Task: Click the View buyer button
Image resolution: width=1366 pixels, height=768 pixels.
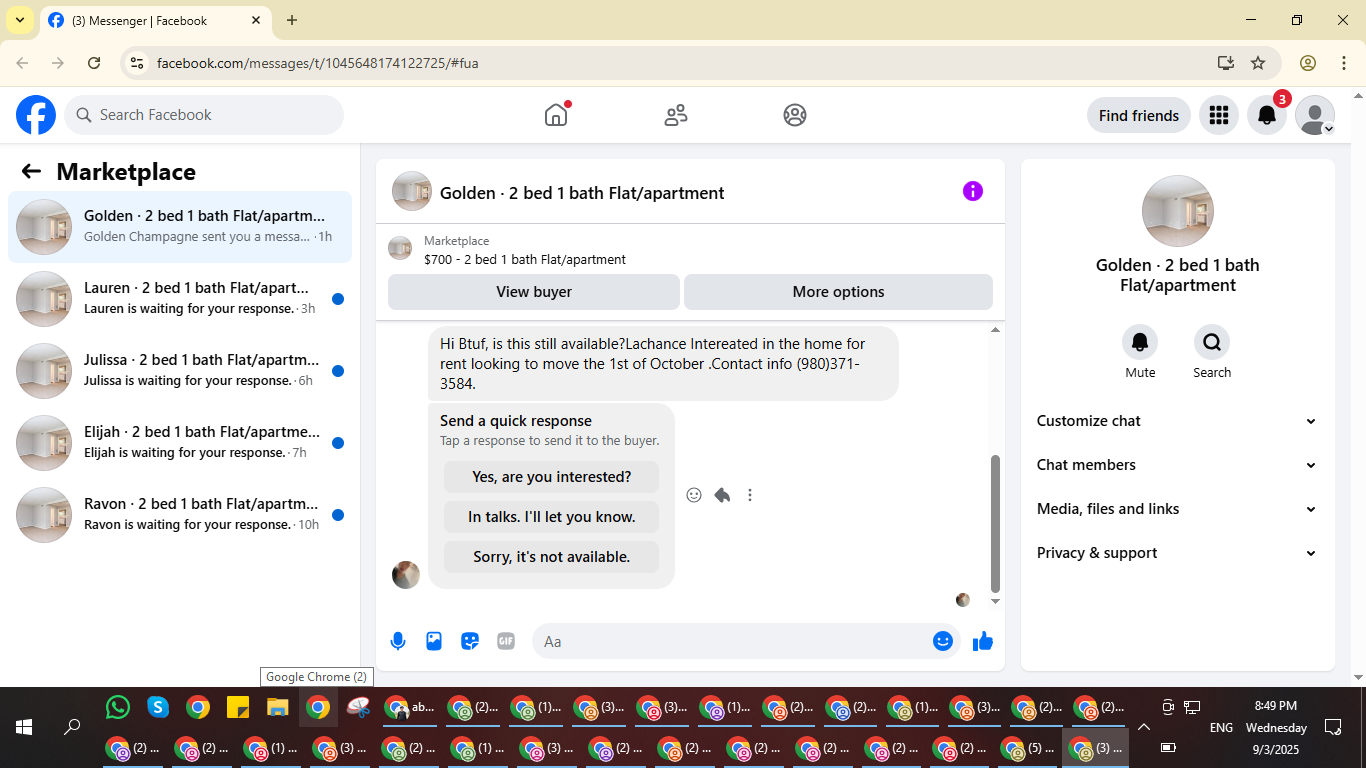Action: pyautogui.click(x=534, y=292)
